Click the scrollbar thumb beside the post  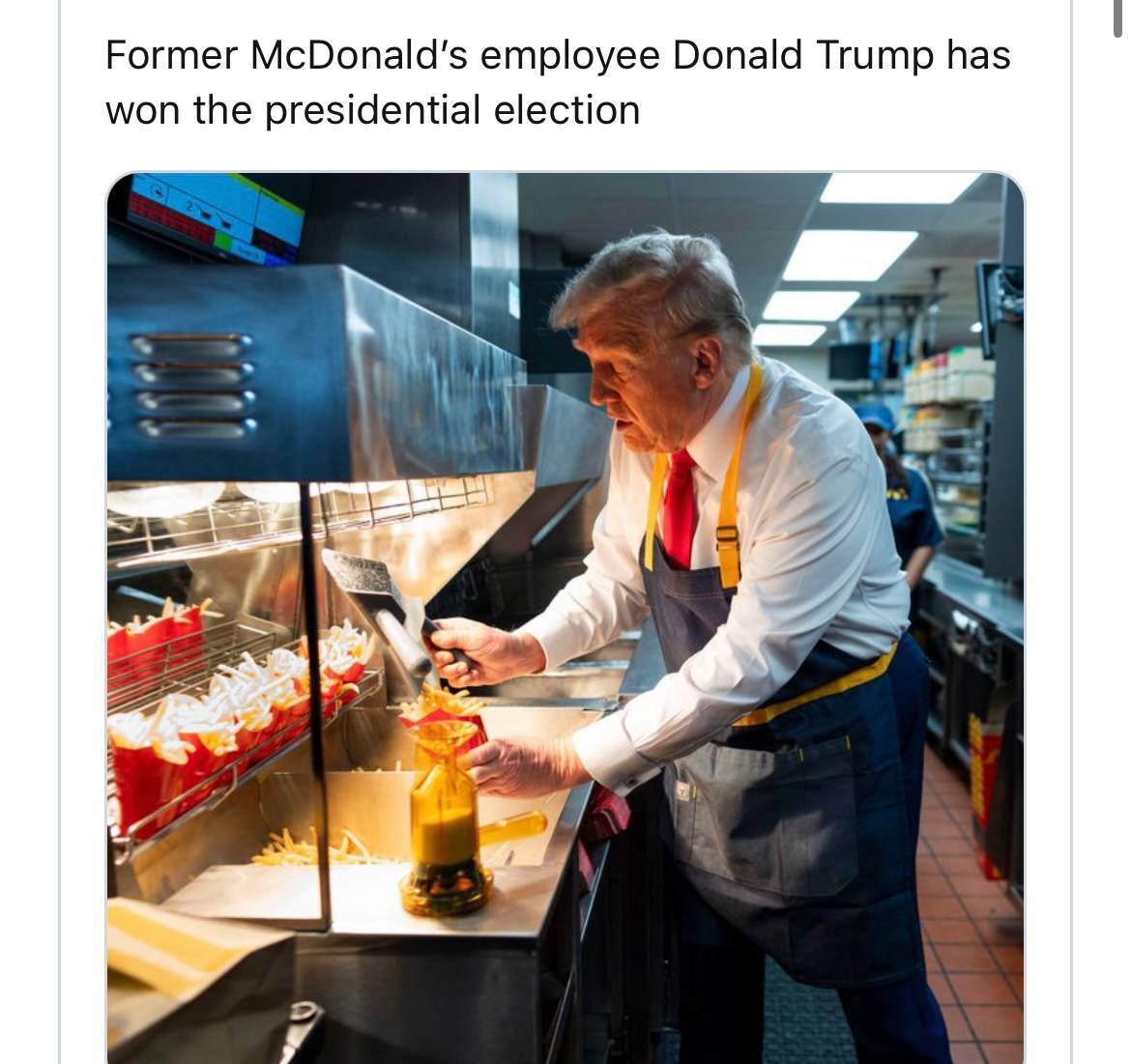tap(1118, 18)
